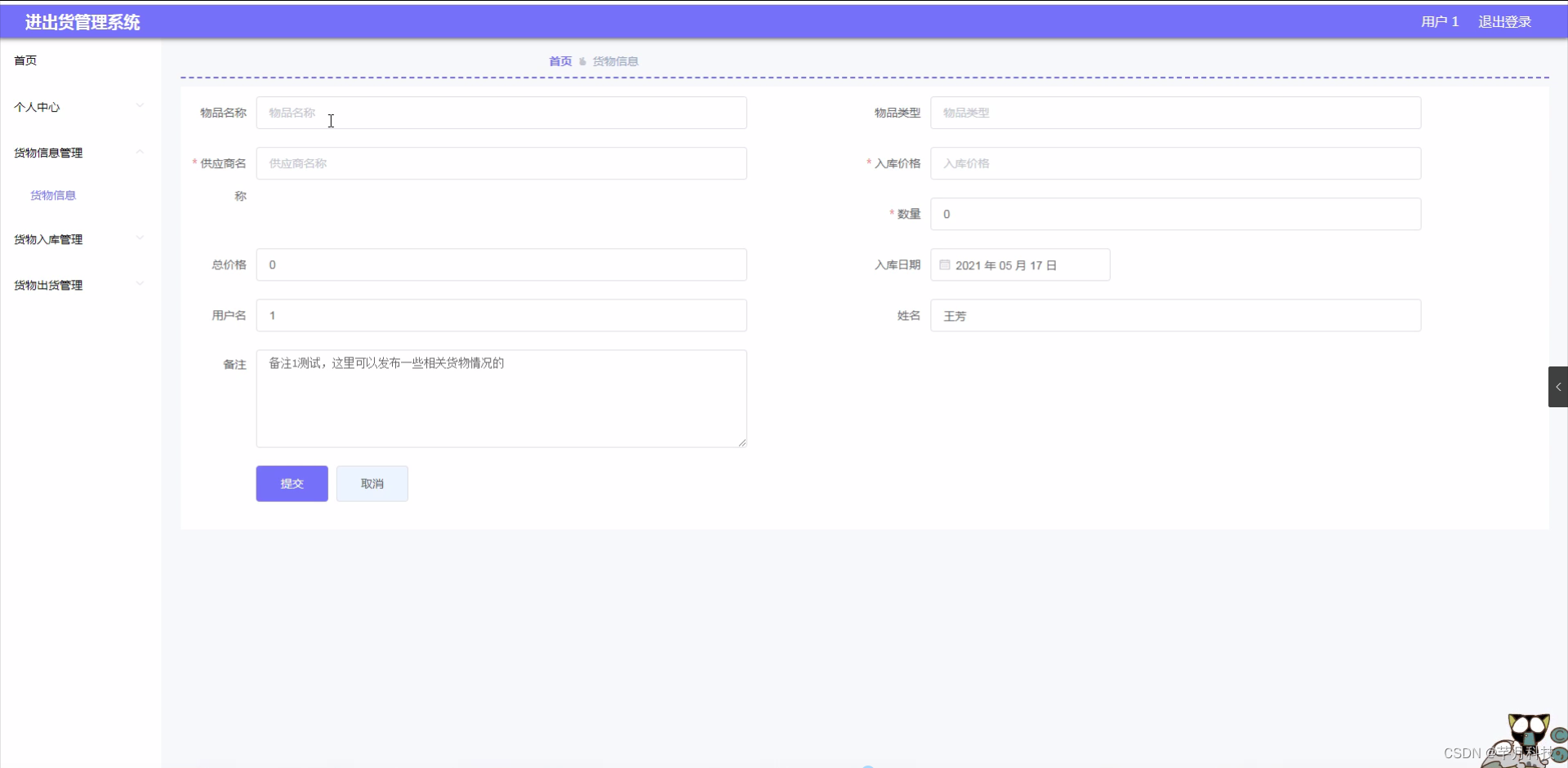The width and height of the screenshot is (1568, 768).
Task: Click inside the 备注 remarks textarea
Action: (x=501, y=398)
